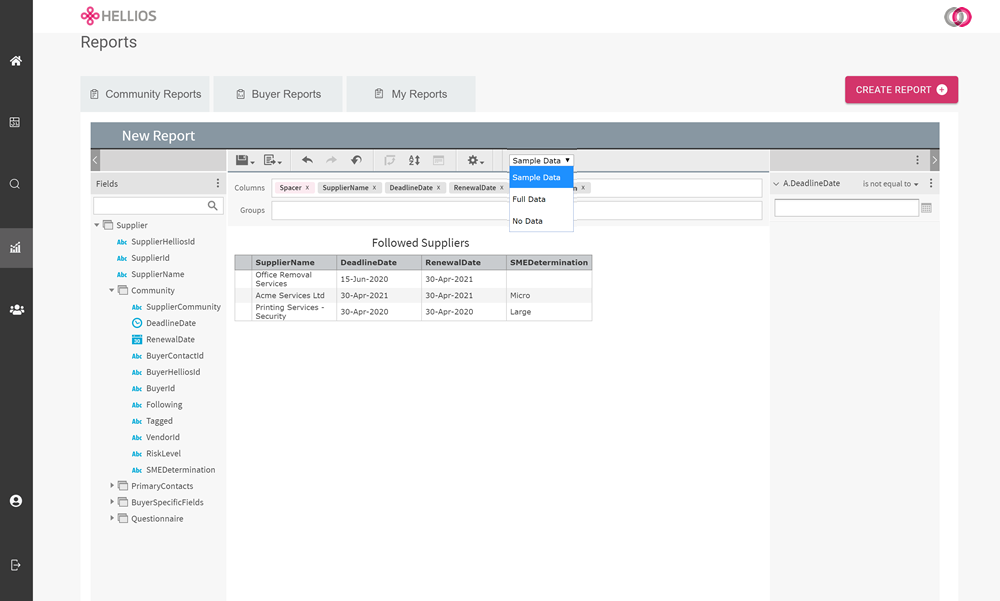The height and width of the screenshot is (601, 1000).
Task: Click the Create Report button
Action: 901,90
